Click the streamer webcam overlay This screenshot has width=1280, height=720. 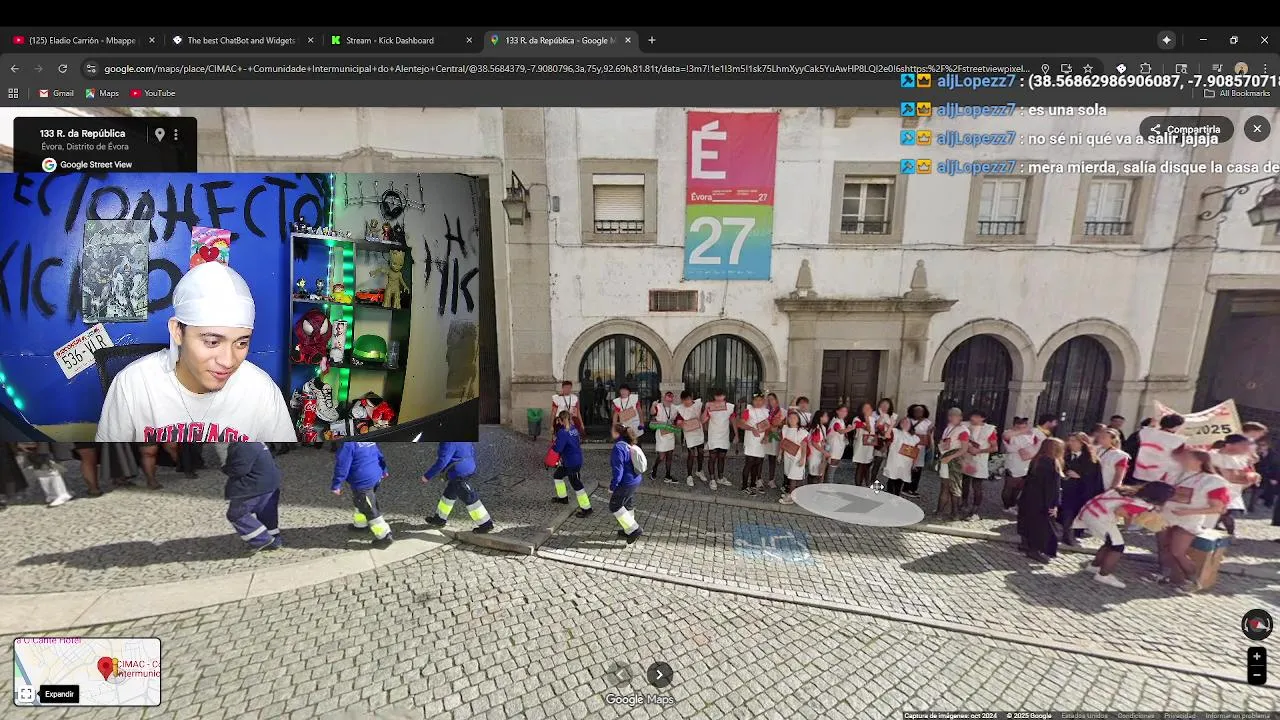coord(239,307)
